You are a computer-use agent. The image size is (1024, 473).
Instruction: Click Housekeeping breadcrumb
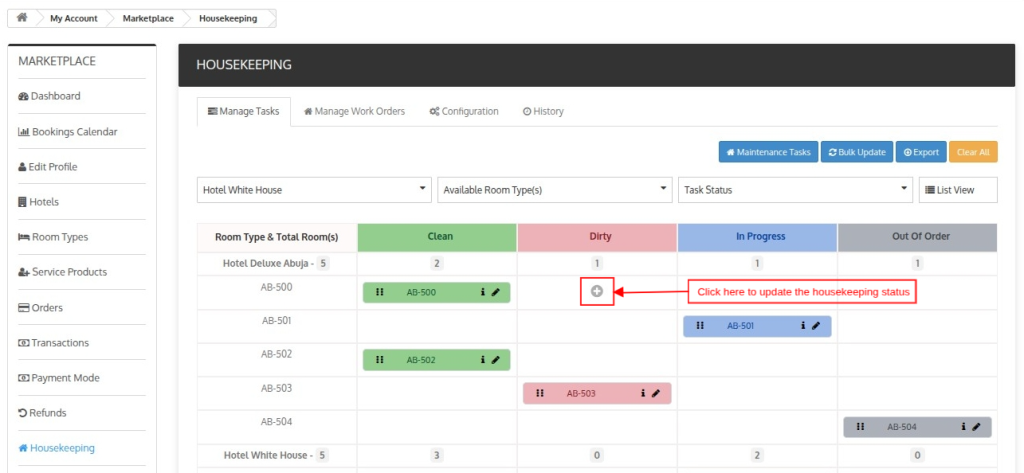228,18
